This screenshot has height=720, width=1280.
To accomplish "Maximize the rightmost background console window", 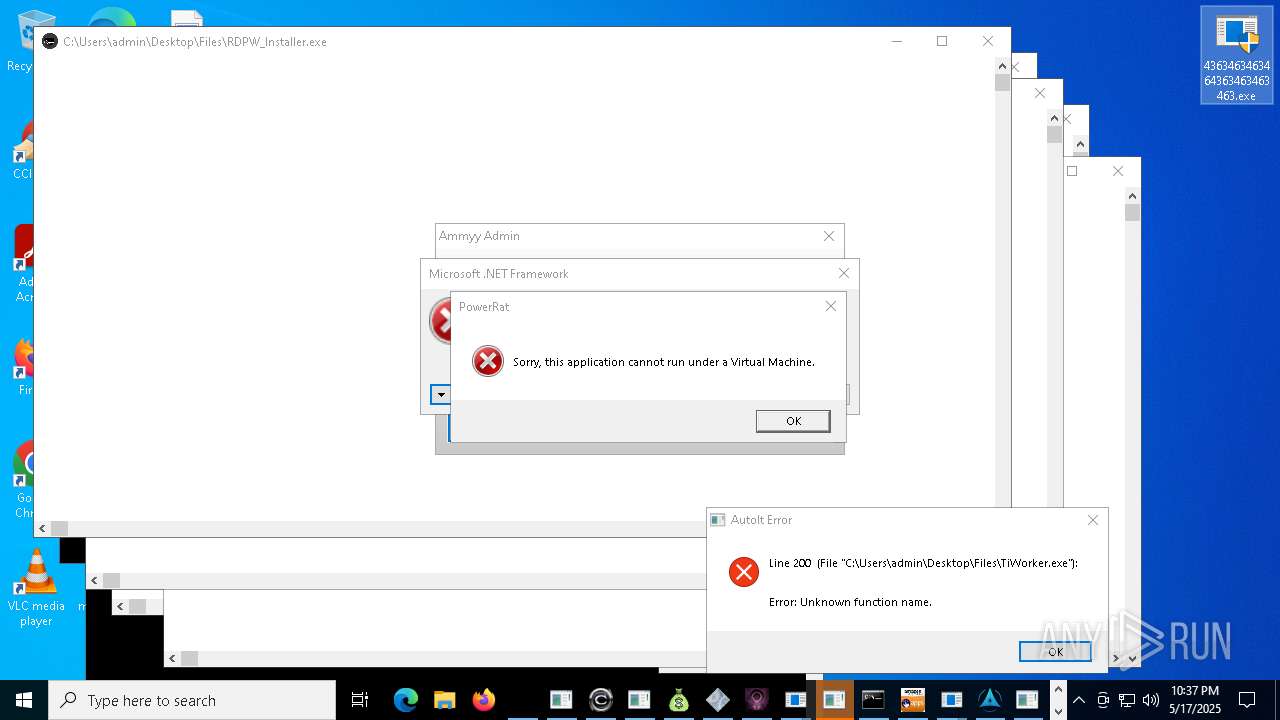I will [x=1072, y=171].
